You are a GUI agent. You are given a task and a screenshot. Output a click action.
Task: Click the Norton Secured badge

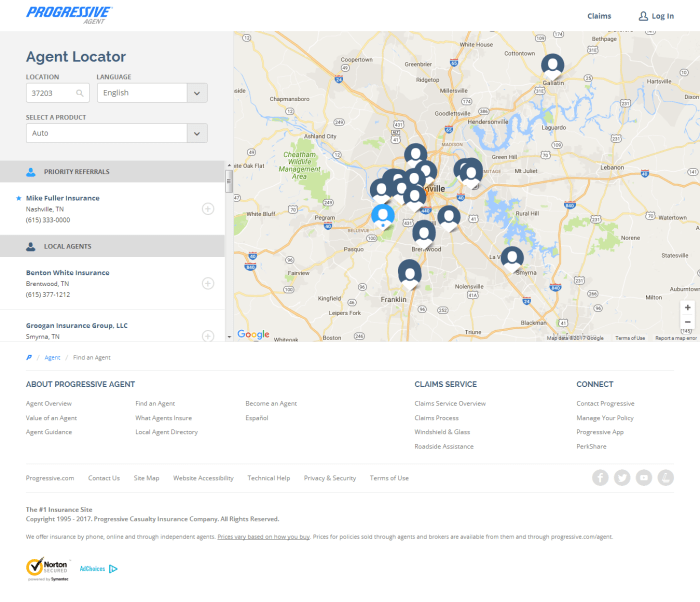48,569
